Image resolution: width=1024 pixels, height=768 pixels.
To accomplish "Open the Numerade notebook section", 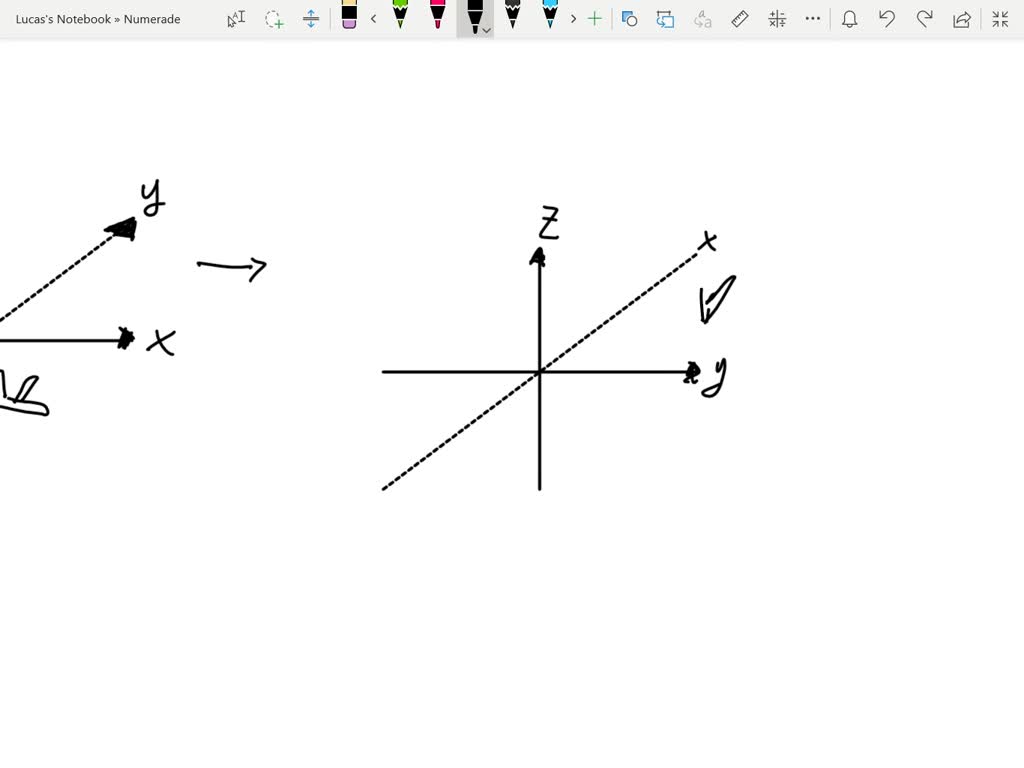I will click(152, 18).
